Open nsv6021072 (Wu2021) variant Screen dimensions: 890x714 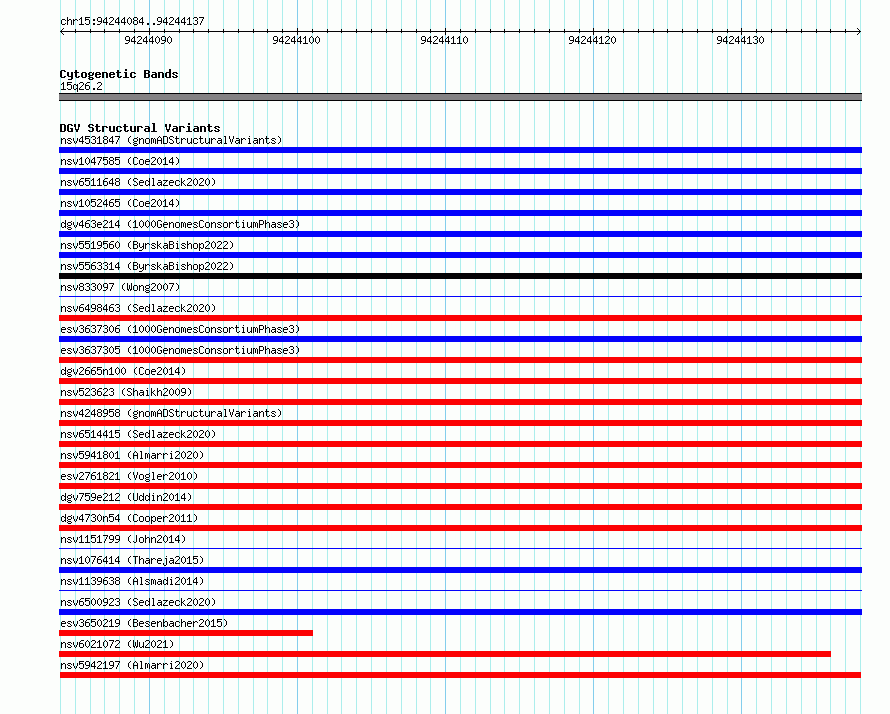(117, 644)
